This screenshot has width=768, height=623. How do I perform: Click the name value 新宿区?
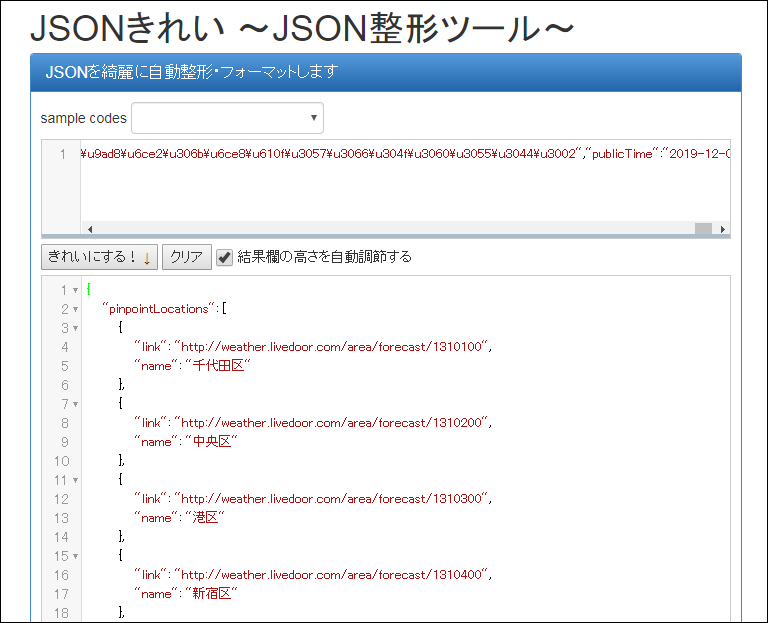(x=211, y=594)
